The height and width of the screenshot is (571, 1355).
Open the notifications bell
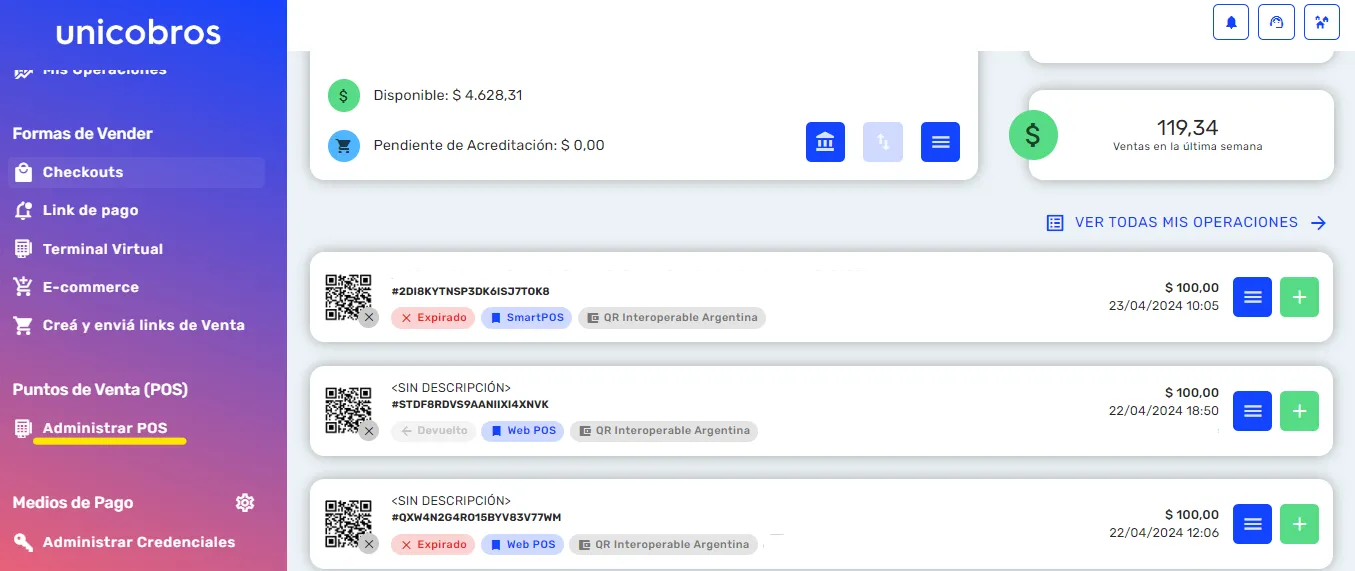tap(1231, 22)
